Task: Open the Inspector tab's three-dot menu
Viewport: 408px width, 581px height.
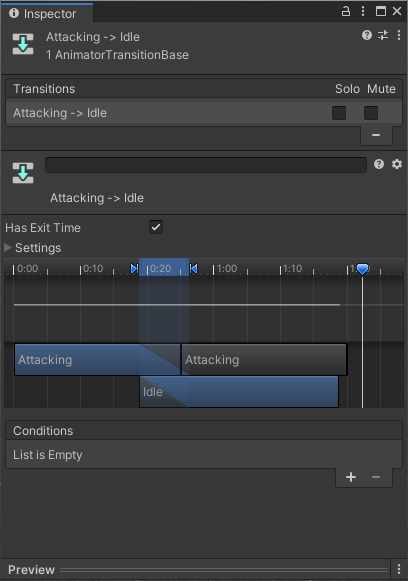Action: [363, 11]
